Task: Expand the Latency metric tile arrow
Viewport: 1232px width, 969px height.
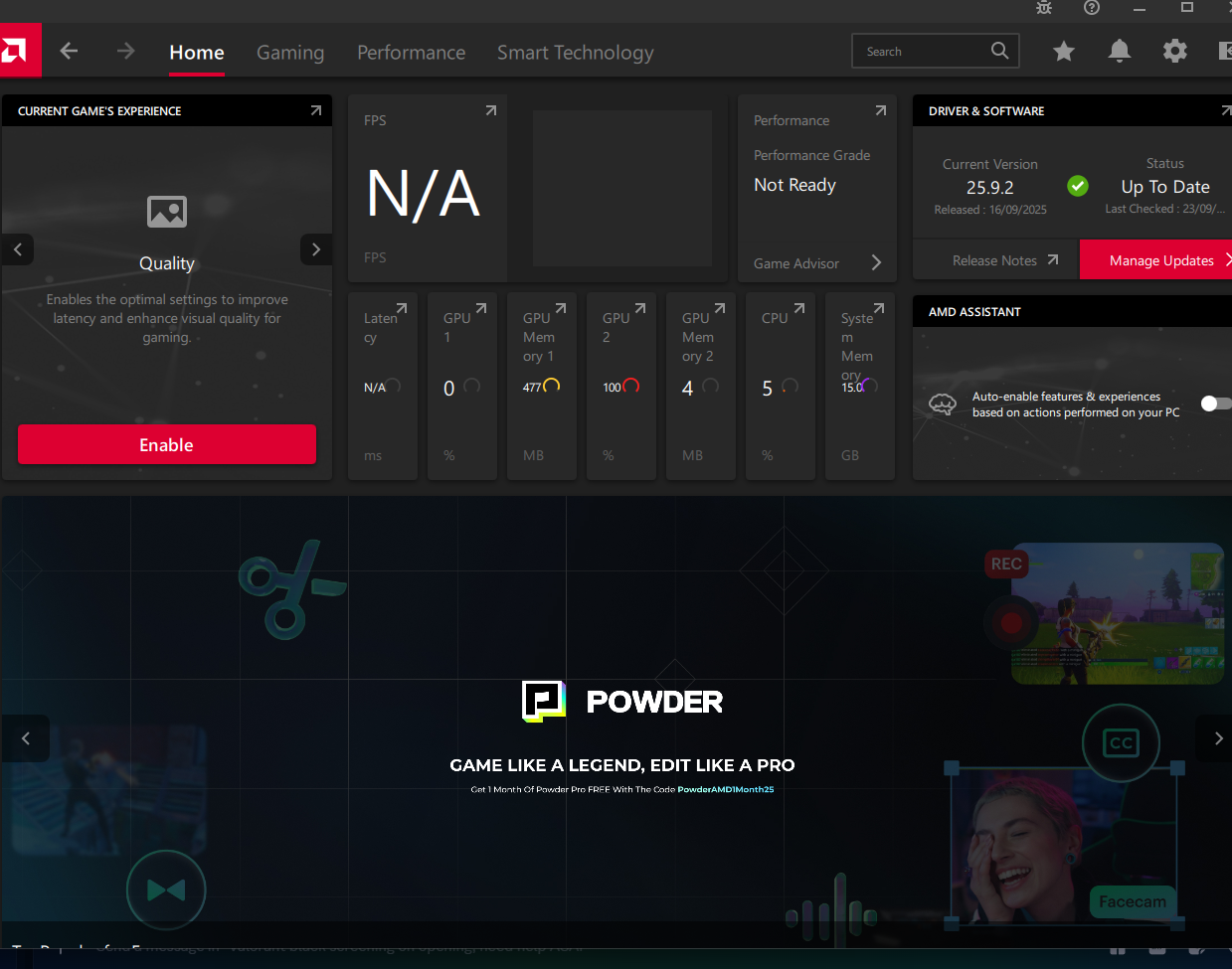Action: click(x=402, y=308)
